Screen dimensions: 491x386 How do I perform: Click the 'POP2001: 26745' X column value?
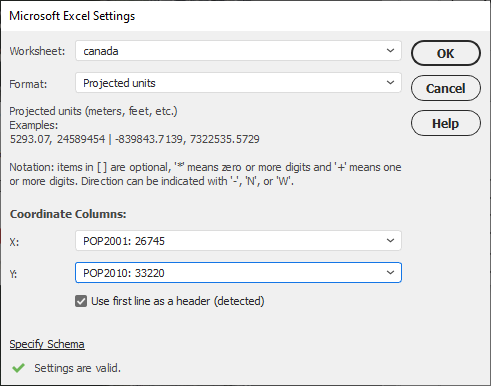[124, 241]
